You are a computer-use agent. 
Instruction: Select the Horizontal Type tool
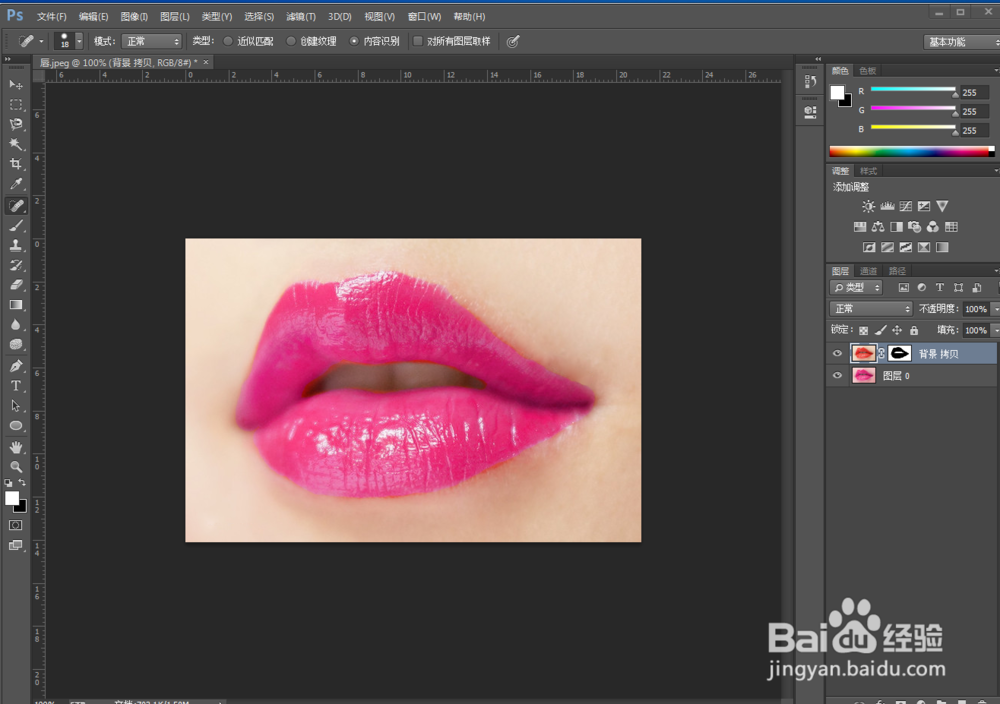pos(16,386)
